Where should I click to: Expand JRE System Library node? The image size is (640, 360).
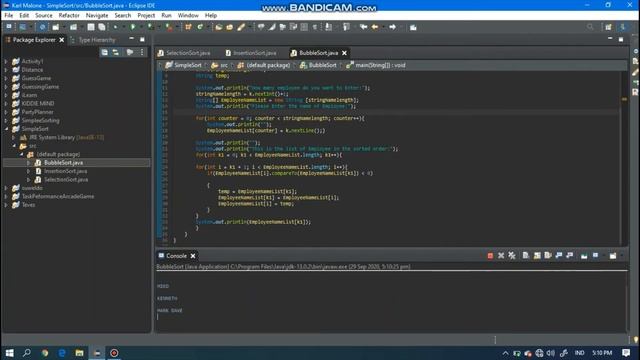[x=13, y=137]
